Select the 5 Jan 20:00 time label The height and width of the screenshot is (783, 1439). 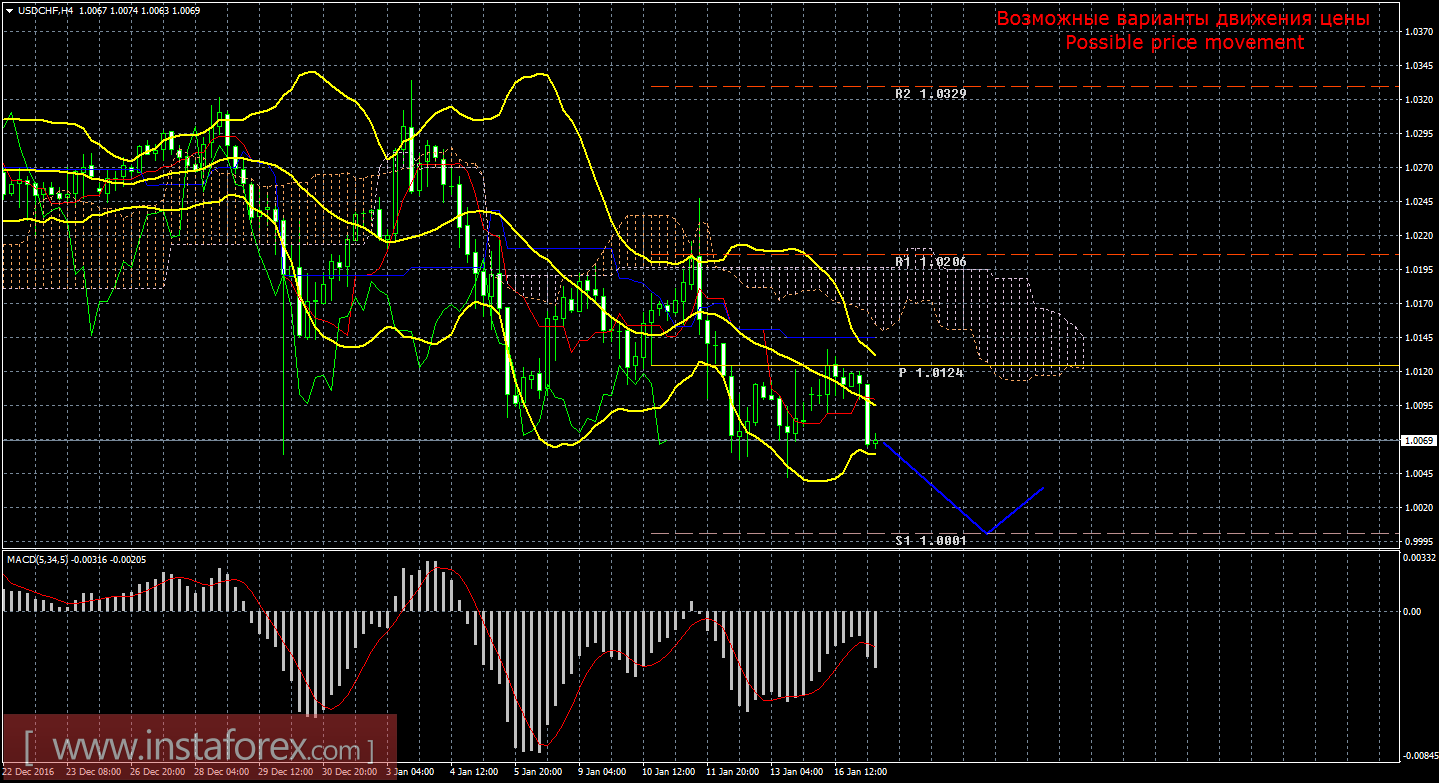click(x=536, y=772)
